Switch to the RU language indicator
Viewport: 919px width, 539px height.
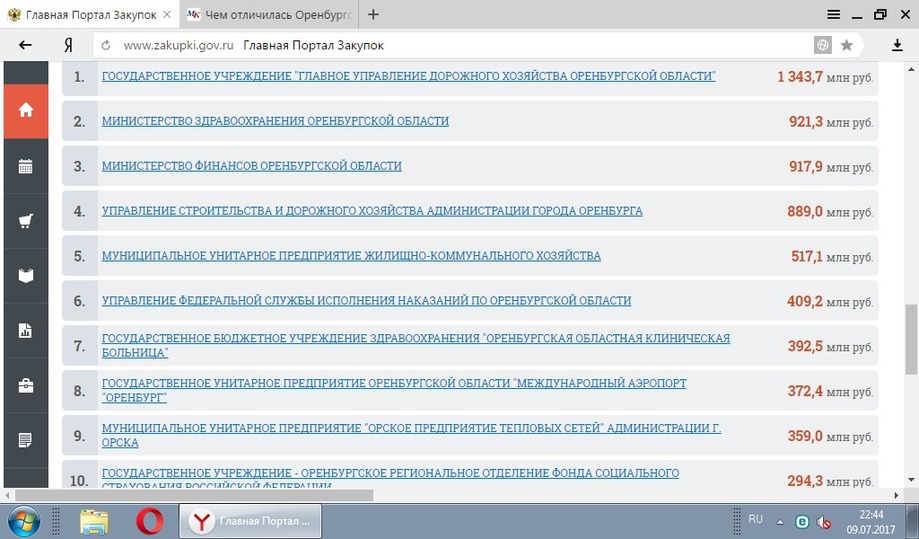pyautogui.click(x=756, y=520)
